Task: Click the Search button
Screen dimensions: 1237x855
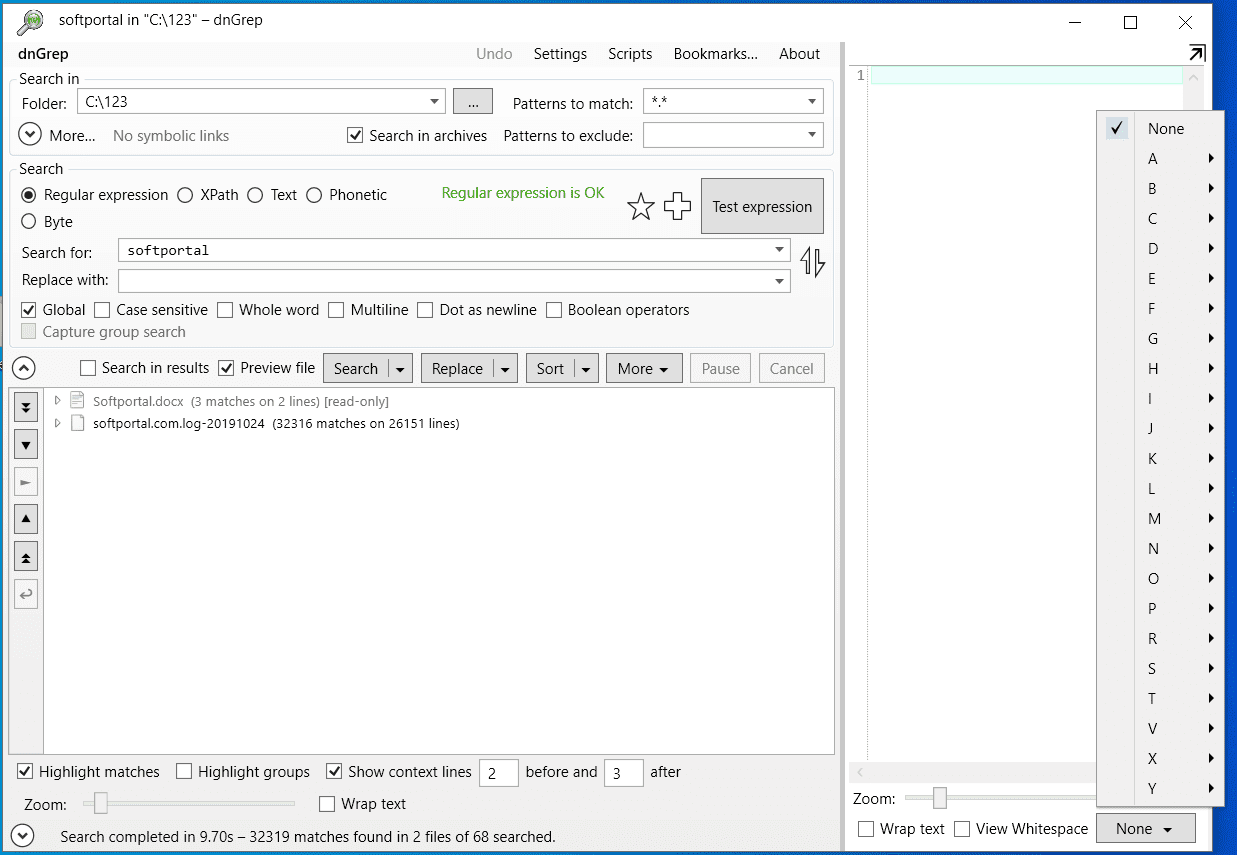Action: point(356,369)
